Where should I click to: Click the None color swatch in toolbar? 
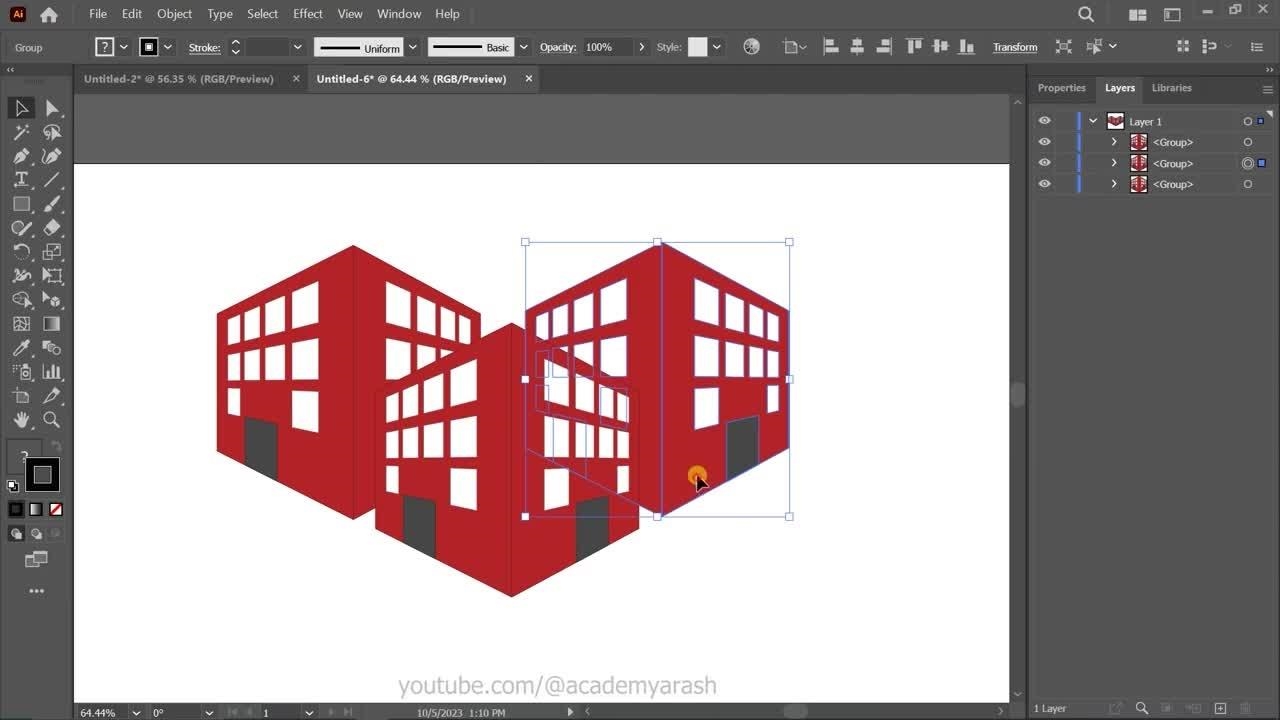click(x=56, y=509)
